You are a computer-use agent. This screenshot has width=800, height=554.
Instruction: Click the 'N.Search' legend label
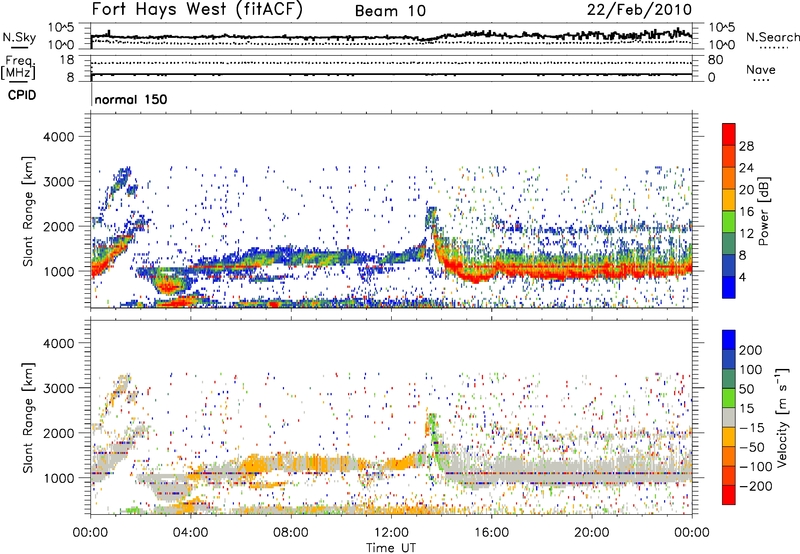[x=772, y=37]
